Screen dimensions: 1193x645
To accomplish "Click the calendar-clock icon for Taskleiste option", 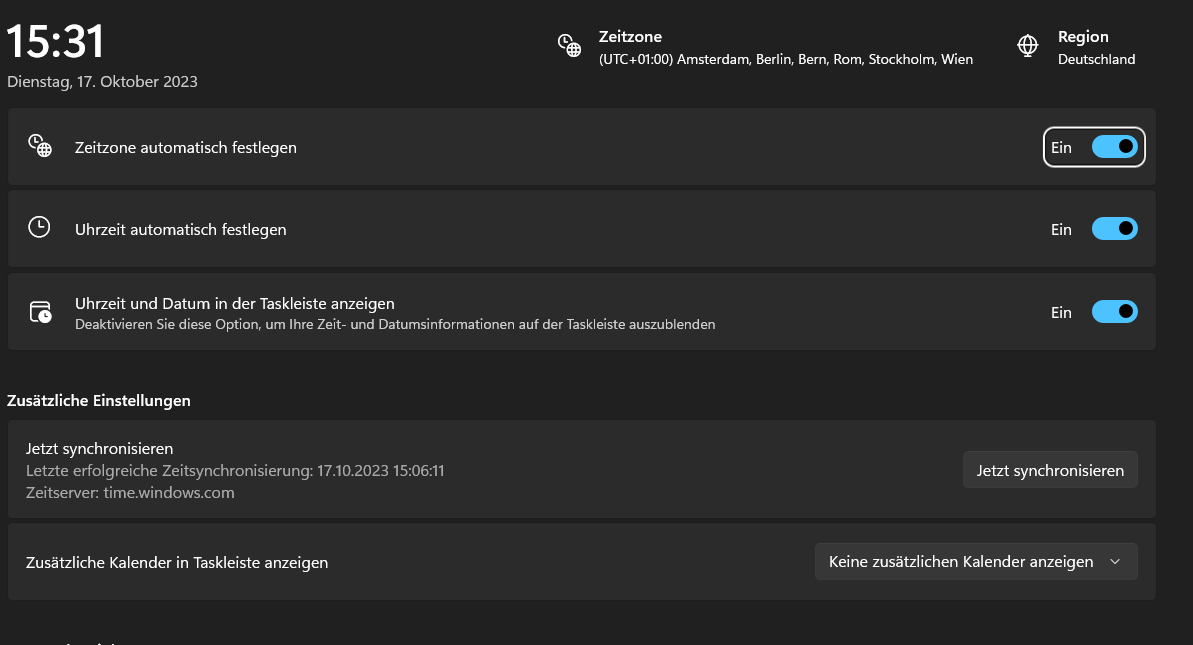I will coord(40,311).
